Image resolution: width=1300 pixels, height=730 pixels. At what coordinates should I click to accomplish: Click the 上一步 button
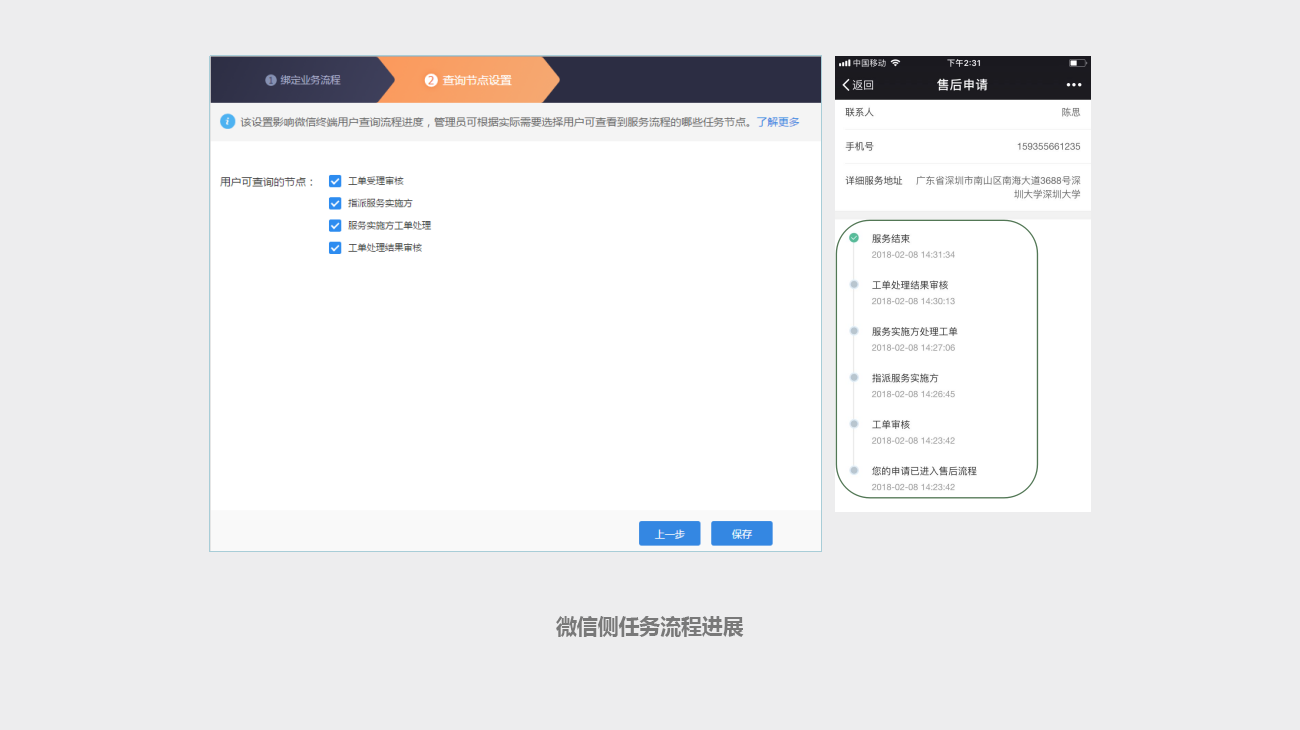tap(670, 534)
